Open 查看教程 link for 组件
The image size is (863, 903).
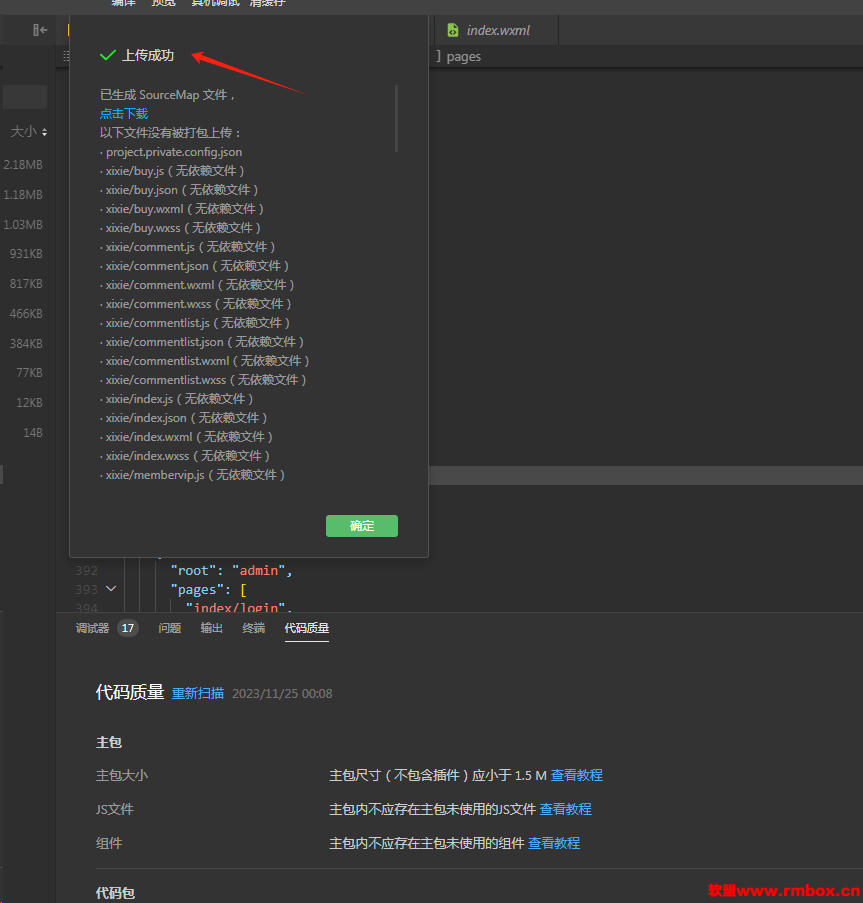tap(554, 843)
